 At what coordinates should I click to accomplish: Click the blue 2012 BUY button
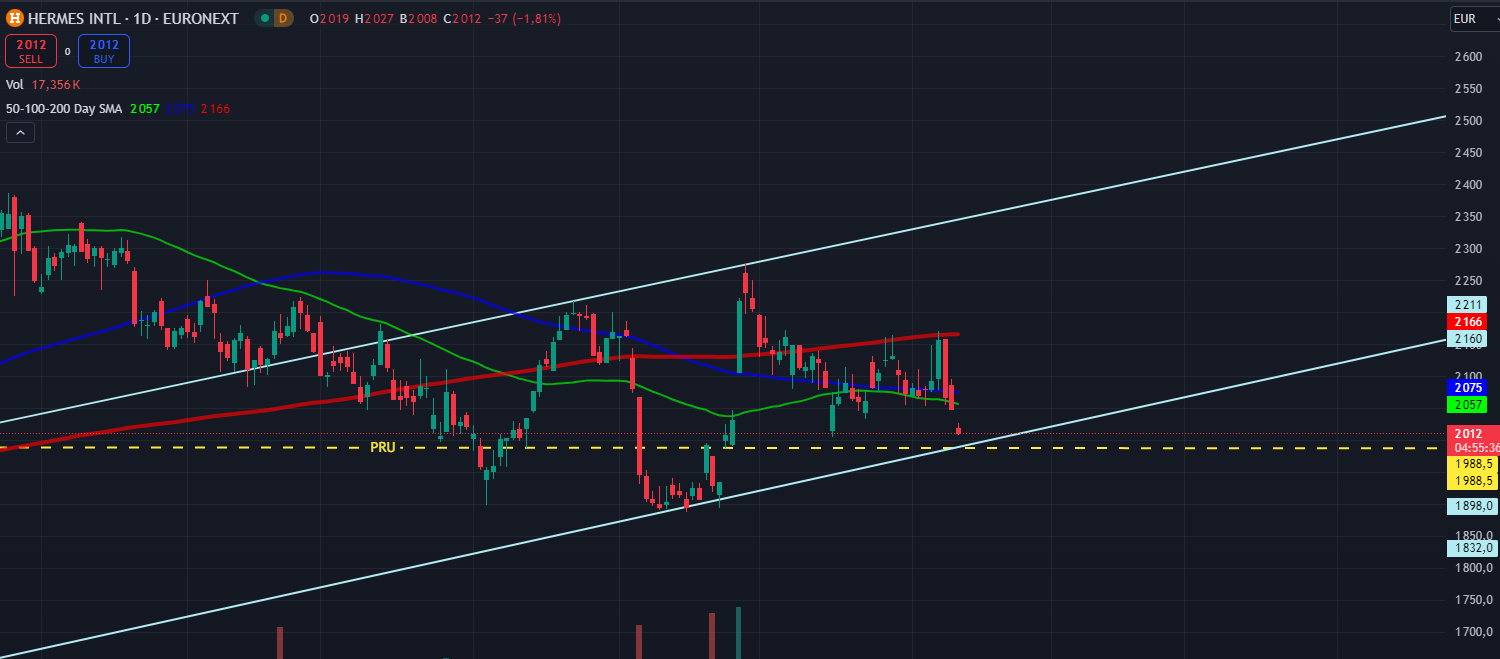104,51
